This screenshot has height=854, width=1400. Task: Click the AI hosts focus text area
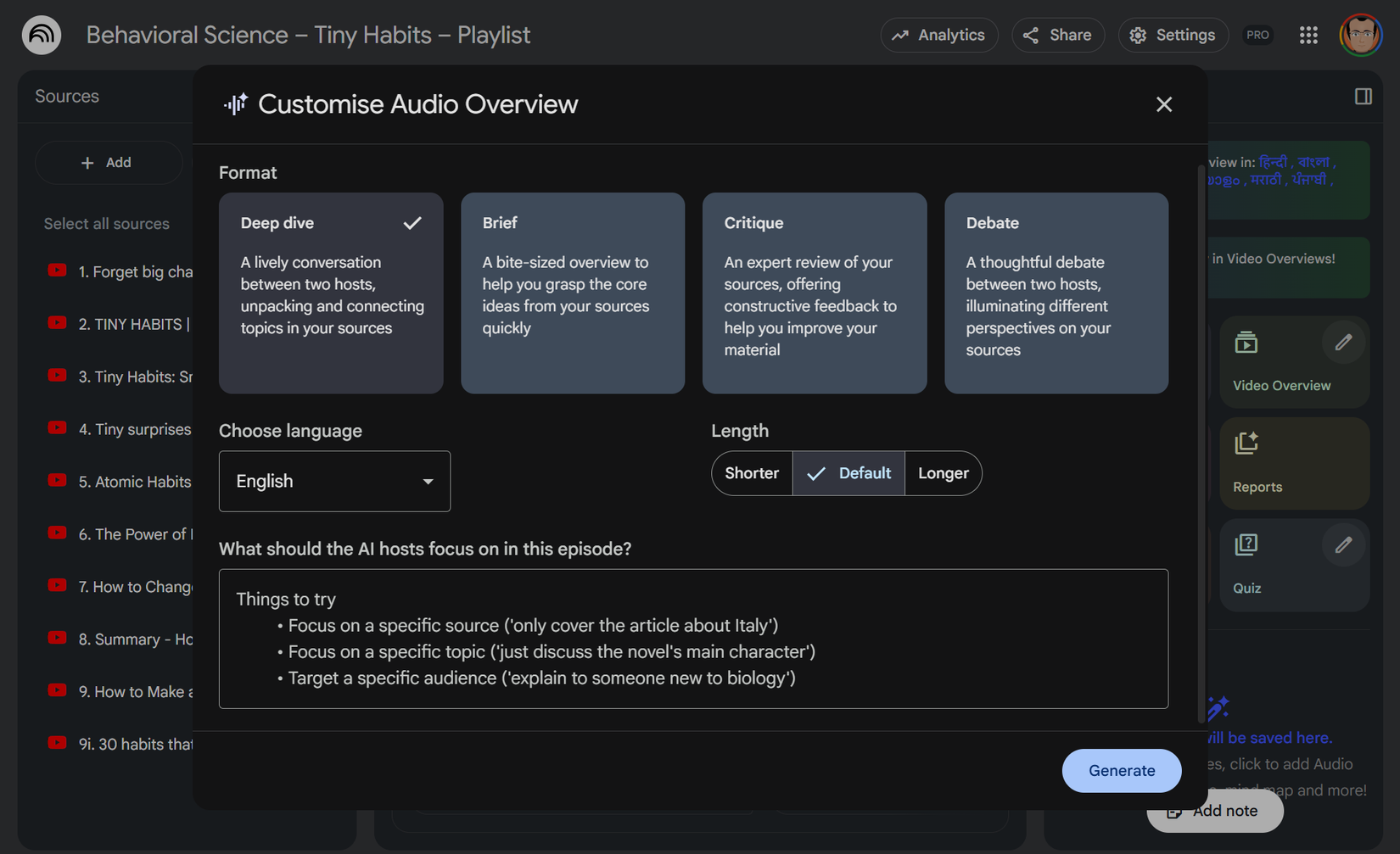(693, 639)
